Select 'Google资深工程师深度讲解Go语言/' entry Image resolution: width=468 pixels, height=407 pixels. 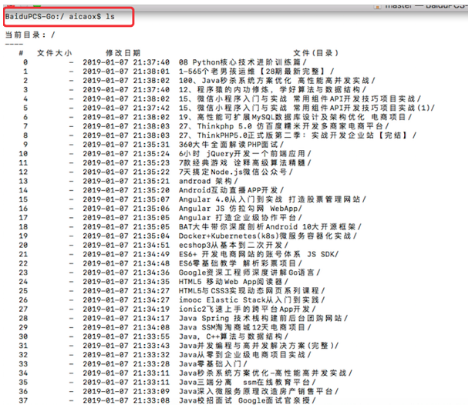coord(249,273)
